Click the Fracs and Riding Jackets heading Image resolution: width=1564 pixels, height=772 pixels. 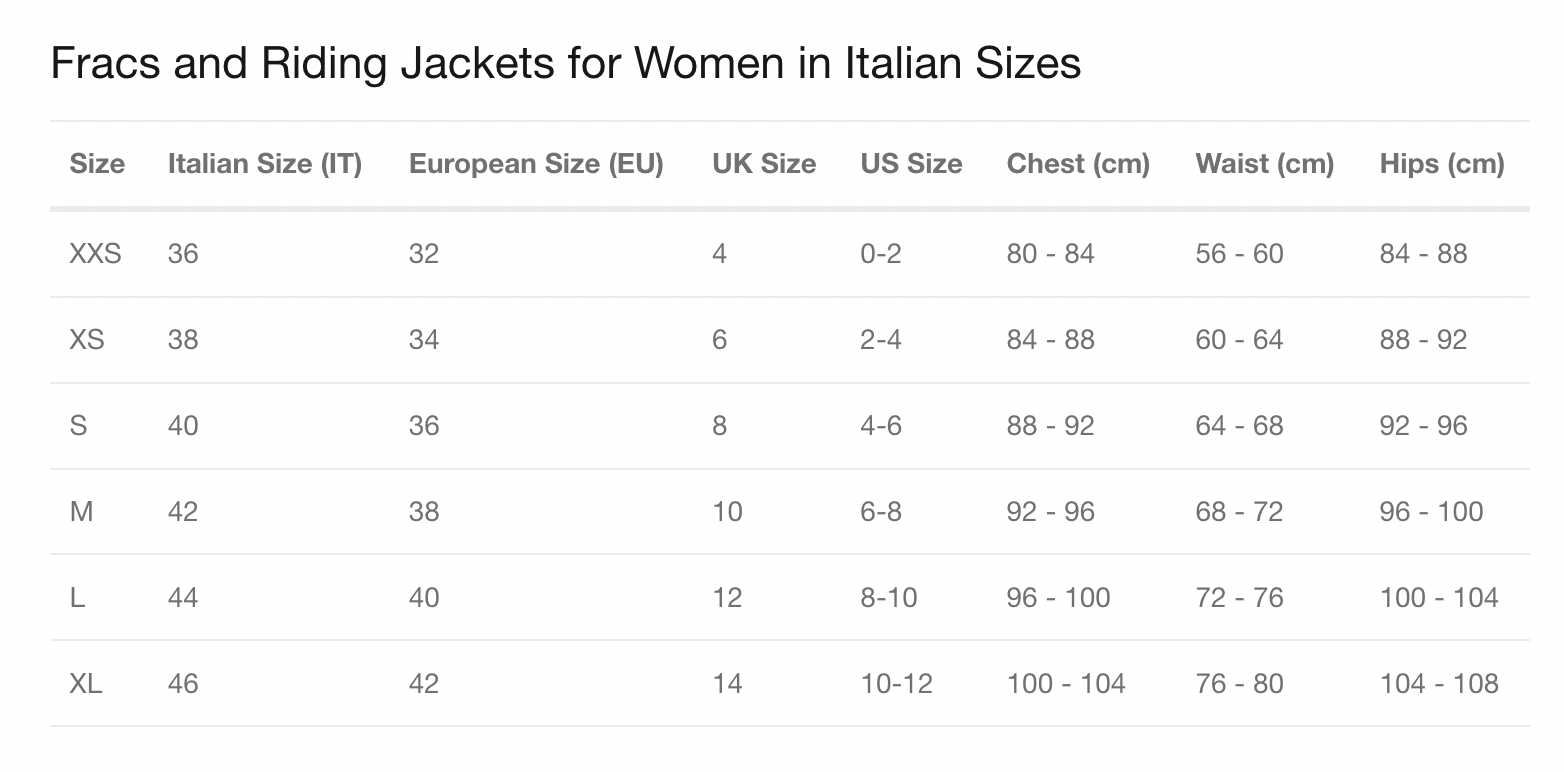[565, 64]
